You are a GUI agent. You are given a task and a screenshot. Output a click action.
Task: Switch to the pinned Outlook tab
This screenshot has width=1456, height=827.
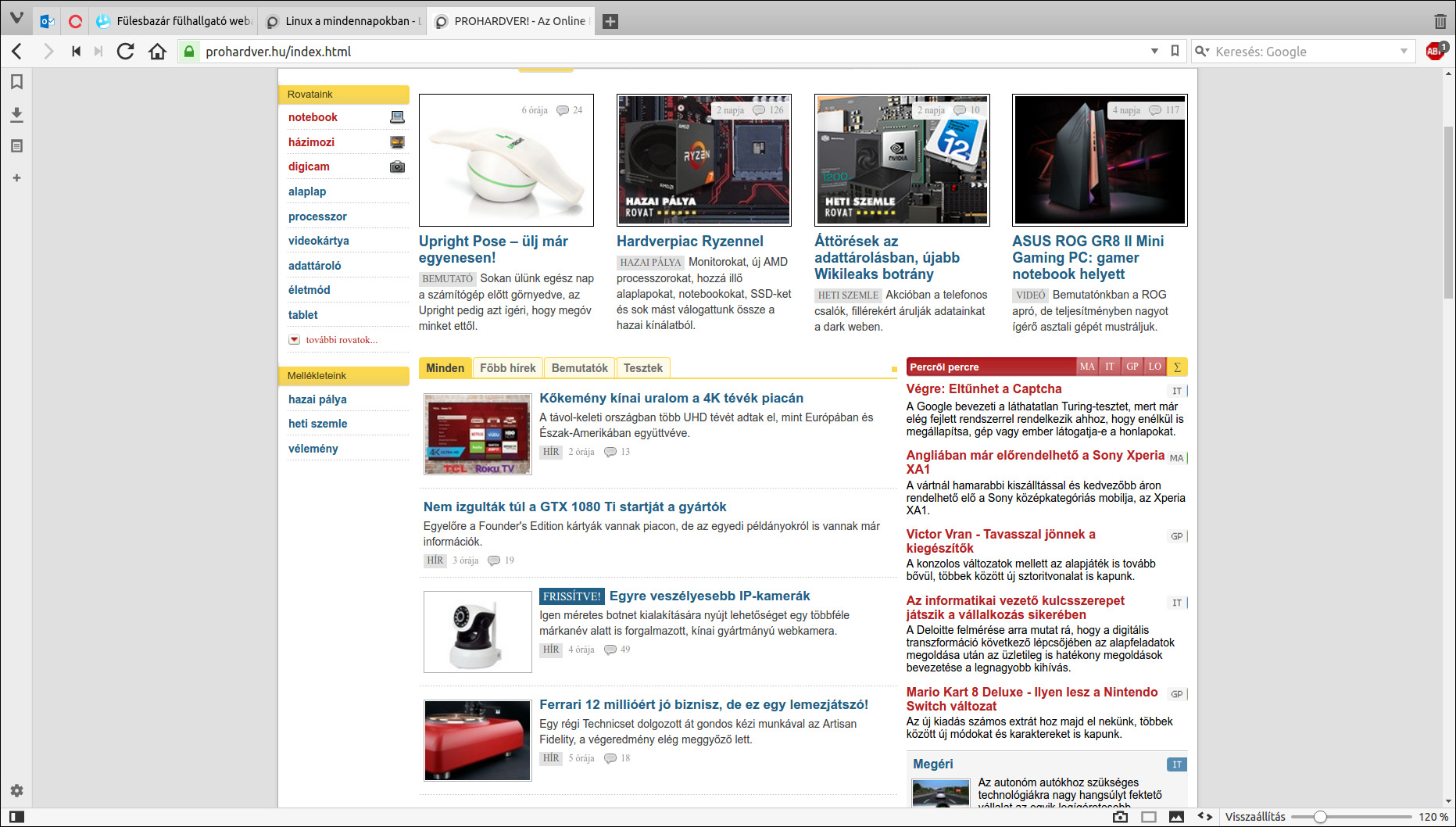(47, 21)
